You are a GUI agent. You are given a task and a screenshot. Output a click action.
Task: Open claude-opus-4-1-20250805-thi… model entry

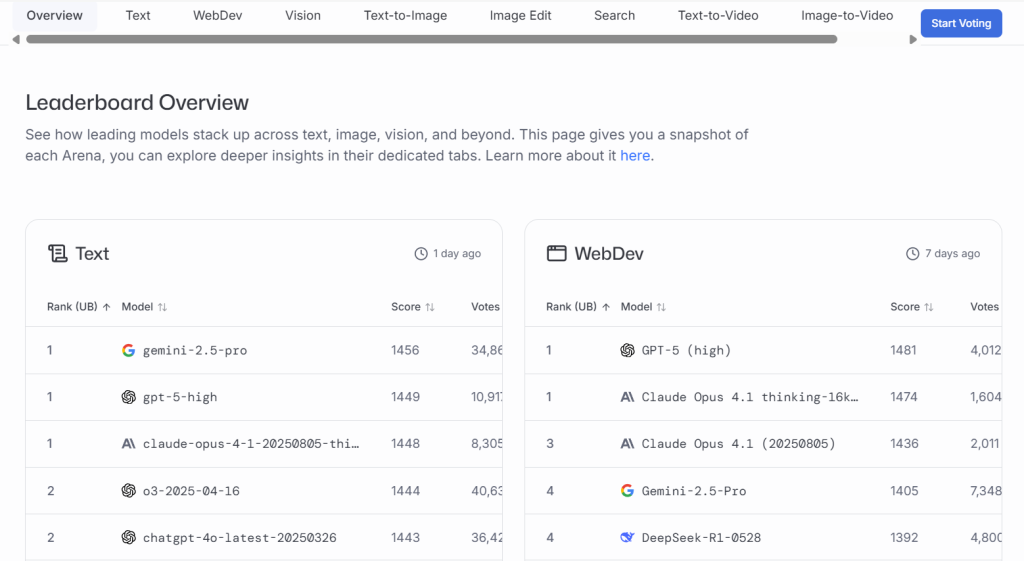251,444
